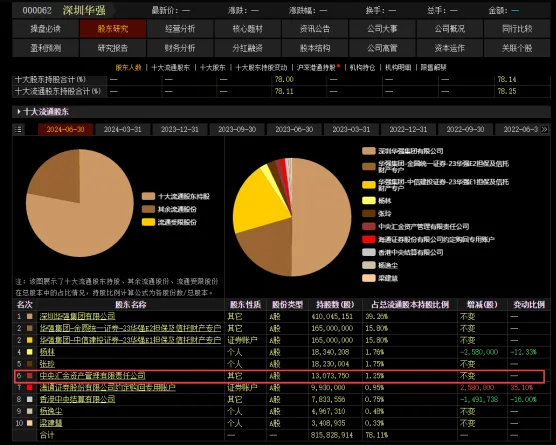Open 资本运作 page
The image size is (556, 445).
450,48
